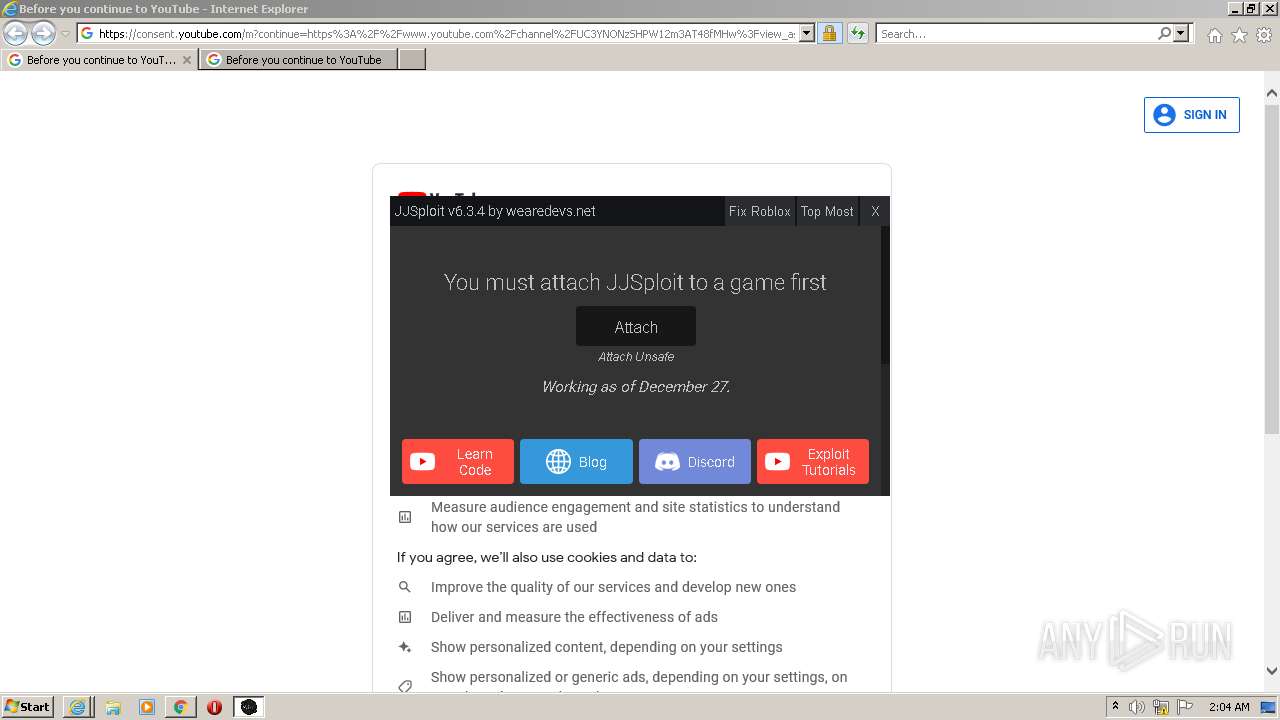The height and width of the screenshot is (720, 1280).
Task: Click the IE Search box
Action: (1015, 33)
